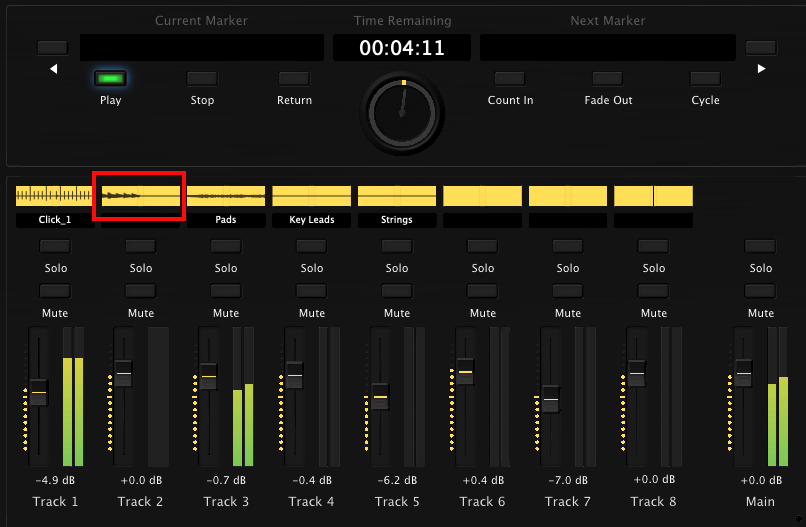This screenshot has height=527, width=806.
Task: Click the +0.4 dB level value
Action: (483, 480)
